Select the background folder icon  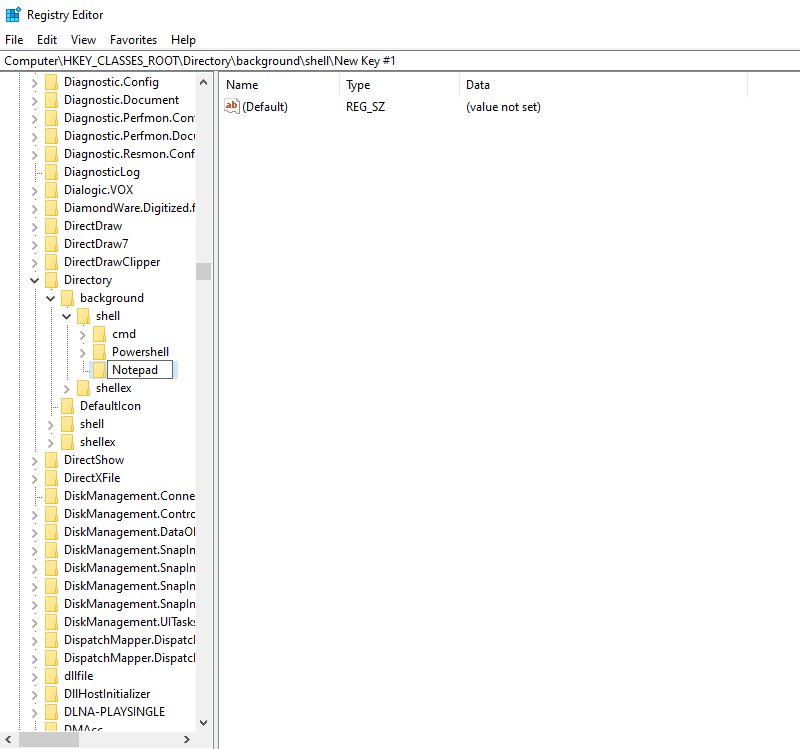coord(69,297)
